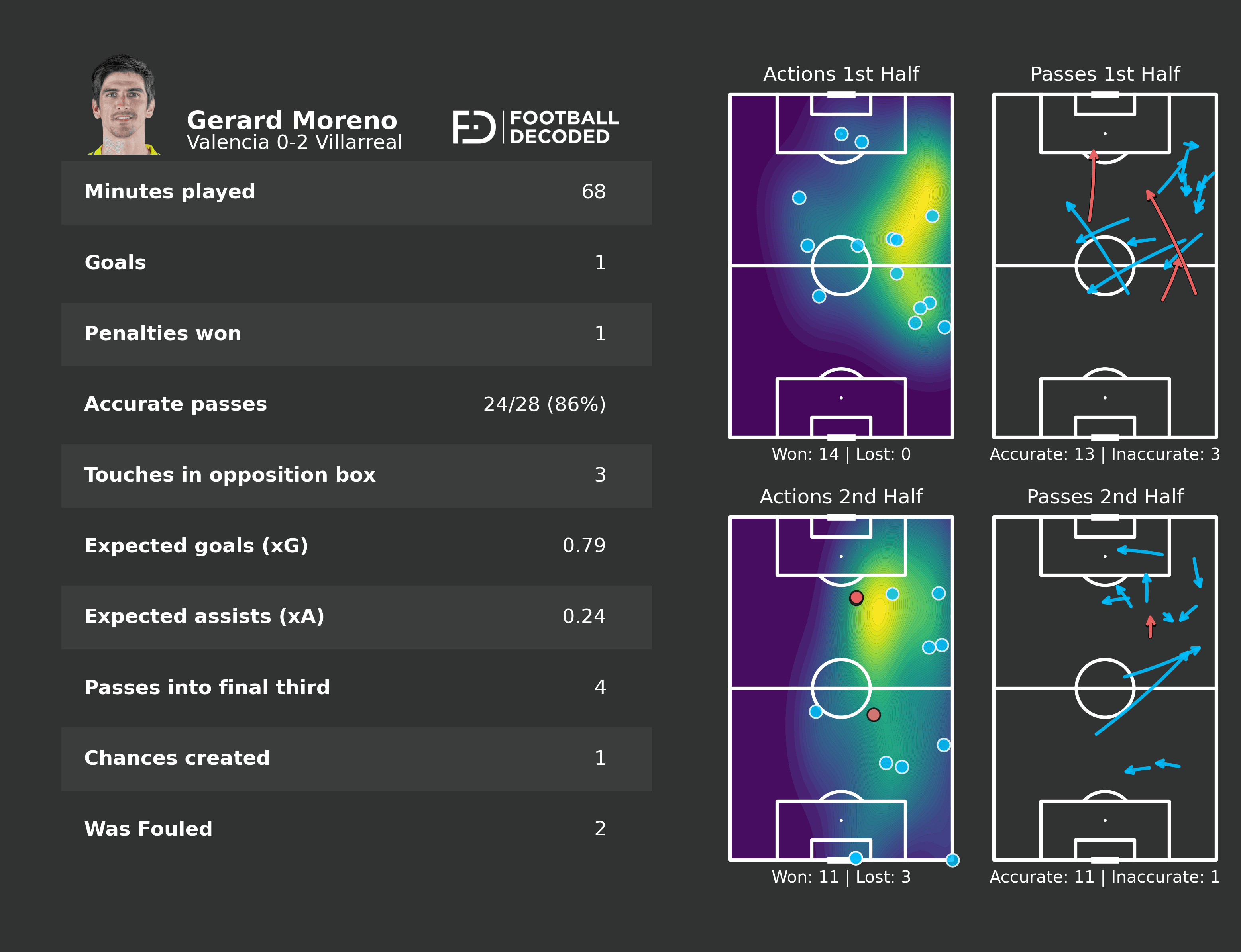
Task: Open the Passes 2nd Half pitch title
Action: [1104, 497]
